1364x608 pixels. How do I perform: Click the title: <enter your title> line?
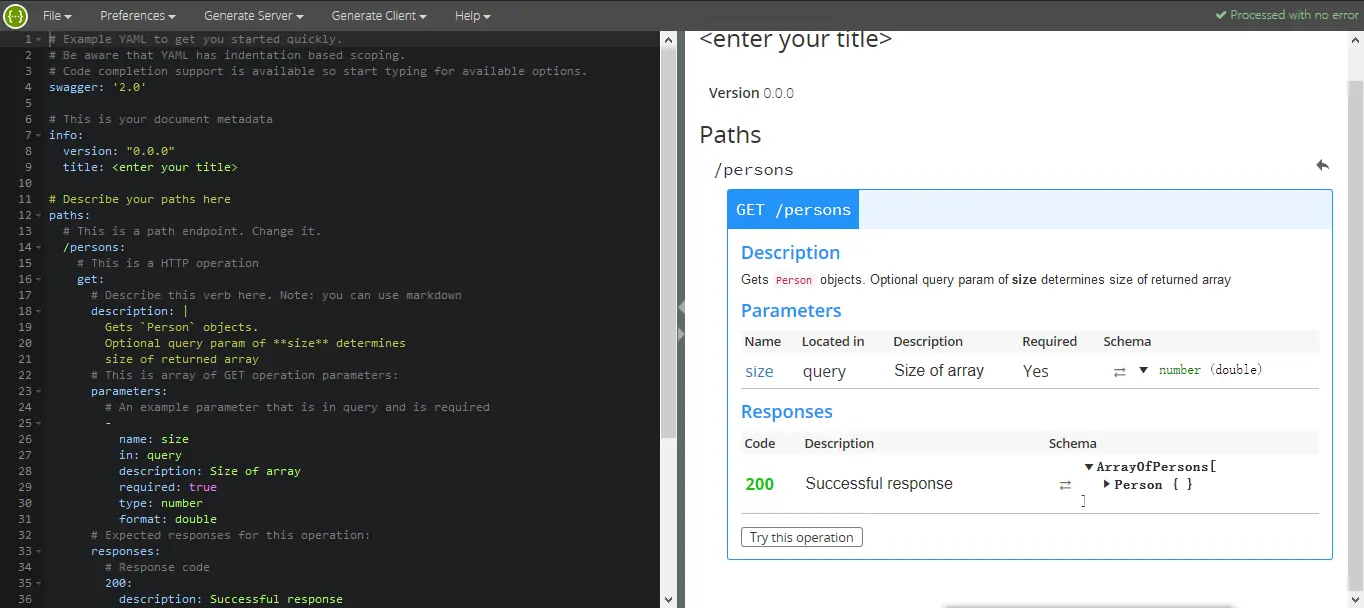tap(150, 167)
